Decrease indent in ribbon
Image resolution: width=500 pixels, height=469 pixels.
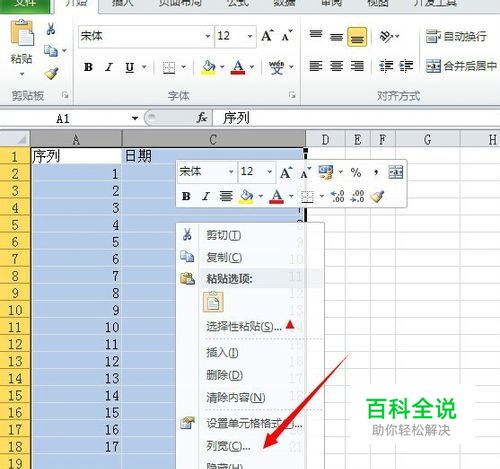[x=386, y=66]
